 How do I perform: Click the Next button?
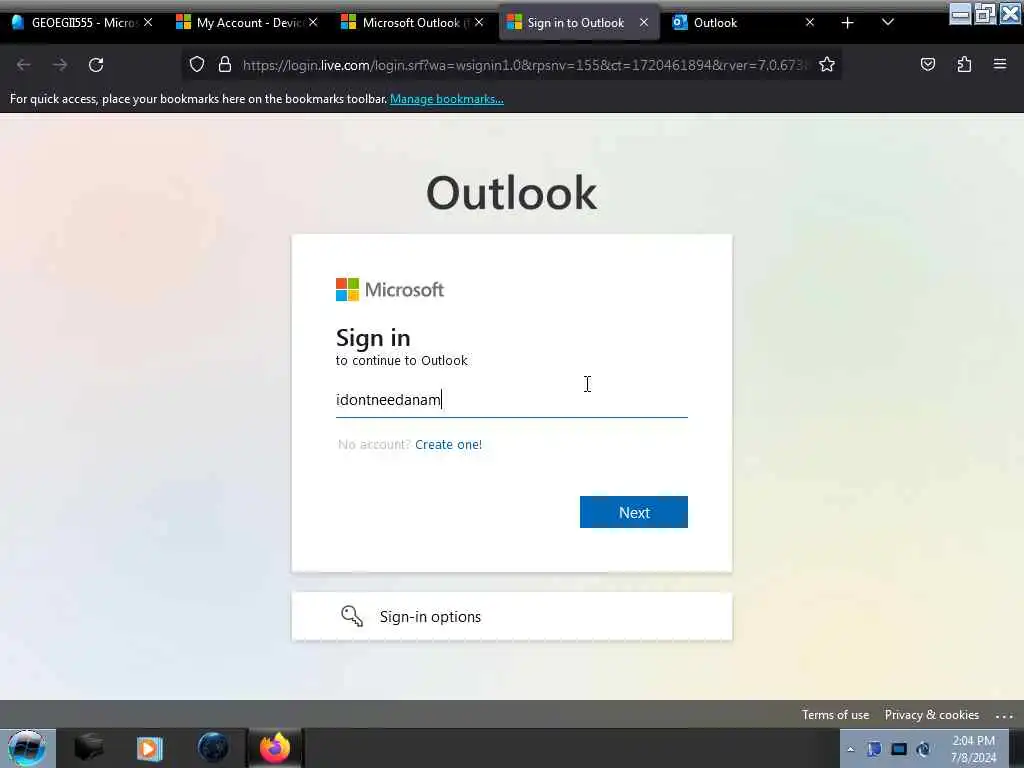[x=633, y=512]
